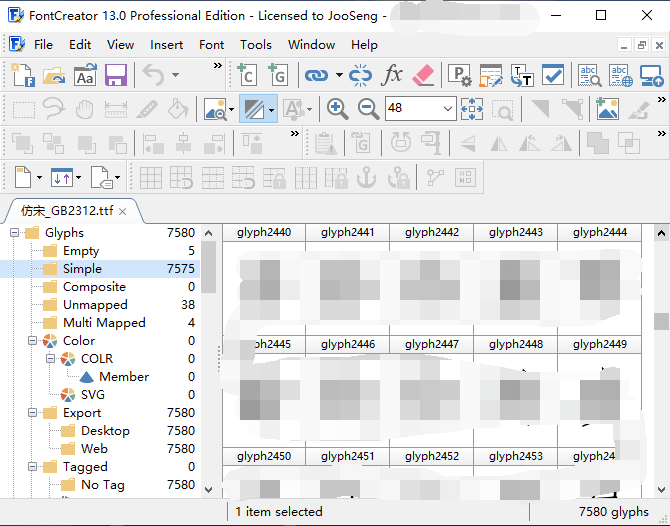Click the Zoom In magnifier icon
This screenshot has width=670, height=526.
click(x=338, y=109)
